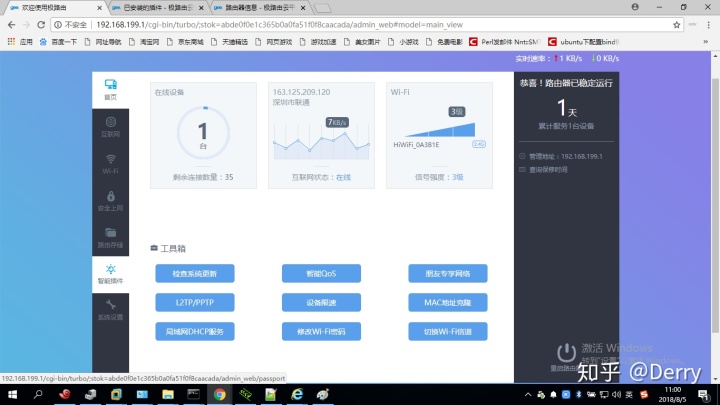
Task: Open Internet Explorer from taskbar
Action: coord(297,394)
